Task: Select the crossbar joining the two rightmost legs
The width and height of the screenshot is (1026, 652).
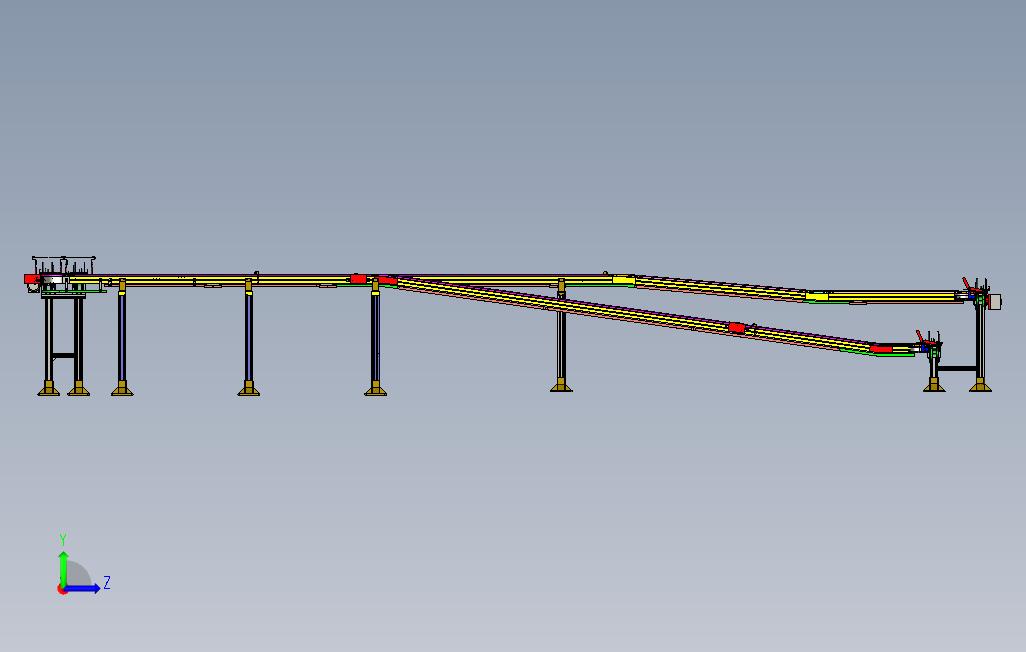Action: 957,369
